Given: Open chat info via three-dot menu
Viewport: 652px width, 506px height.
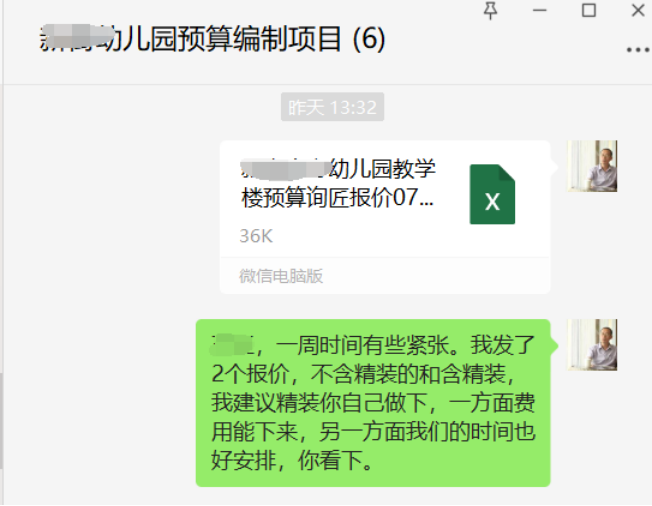Looking at the screenshot, I should [638, 50].
